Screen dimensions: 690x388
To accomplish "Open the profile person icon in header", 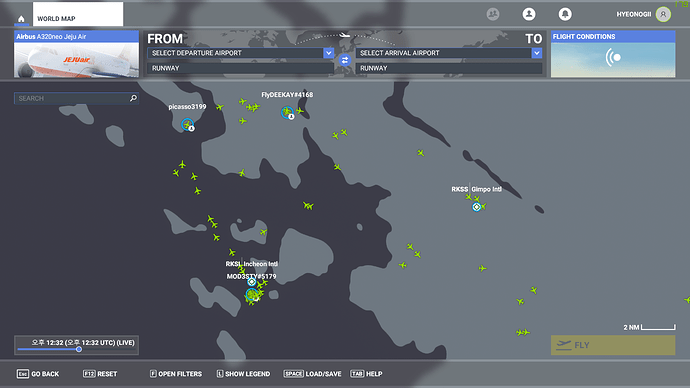I will point(529,14).
